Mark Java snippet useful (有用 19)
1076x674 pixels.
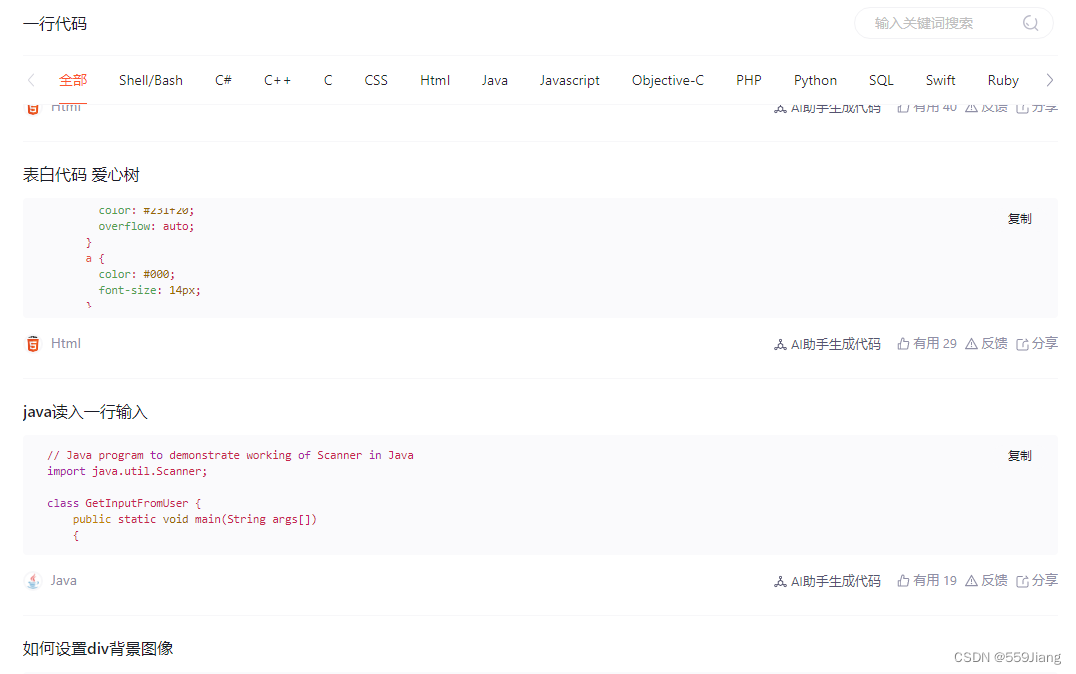(927, 581)
